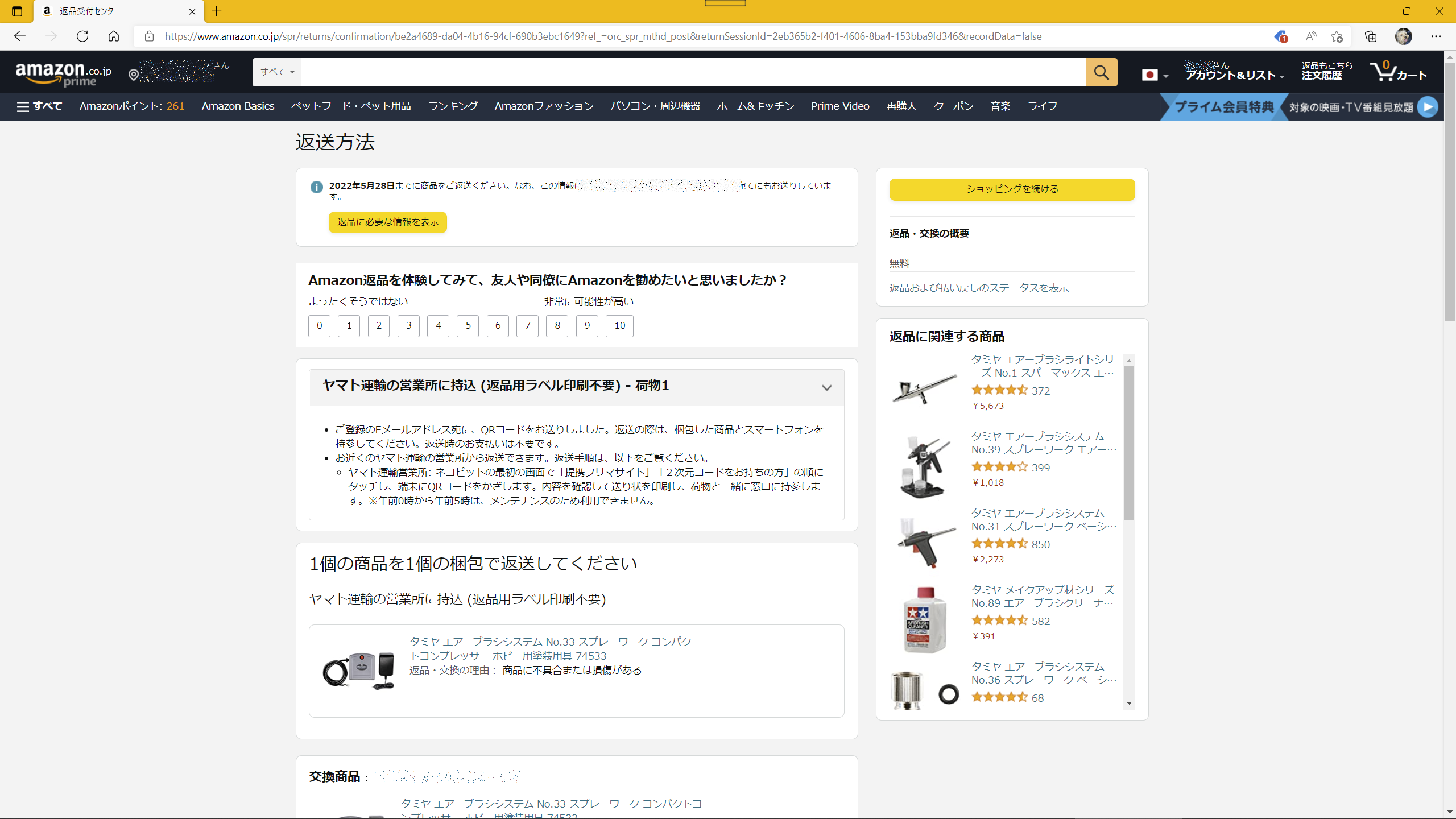This screenshot has height=819, width=1456.
Task: Click ショッピングを続ける button
Action: tap(1012, 189)
